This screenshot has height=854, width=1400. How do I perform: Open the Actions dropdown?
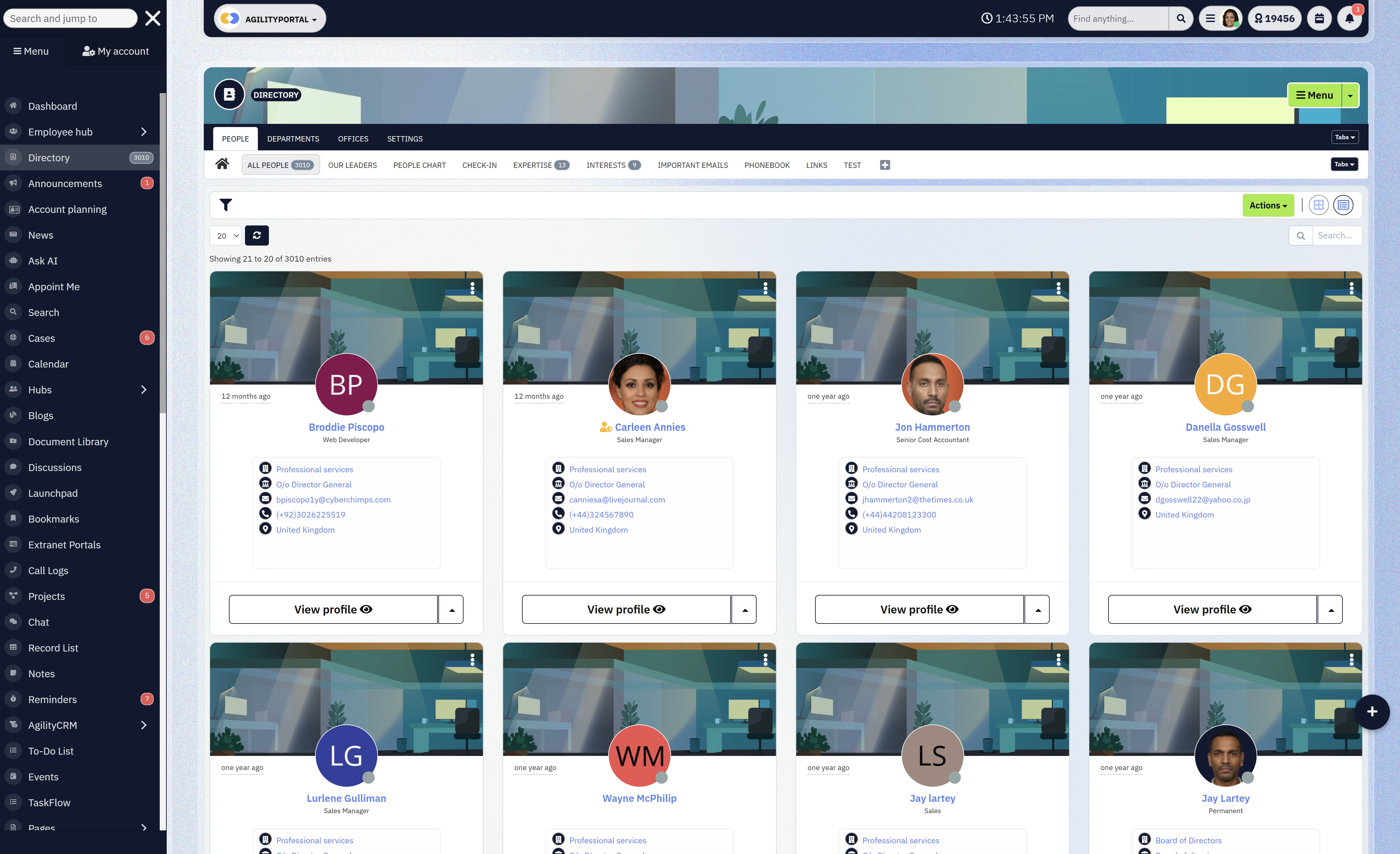click(x=1268, y=206)
